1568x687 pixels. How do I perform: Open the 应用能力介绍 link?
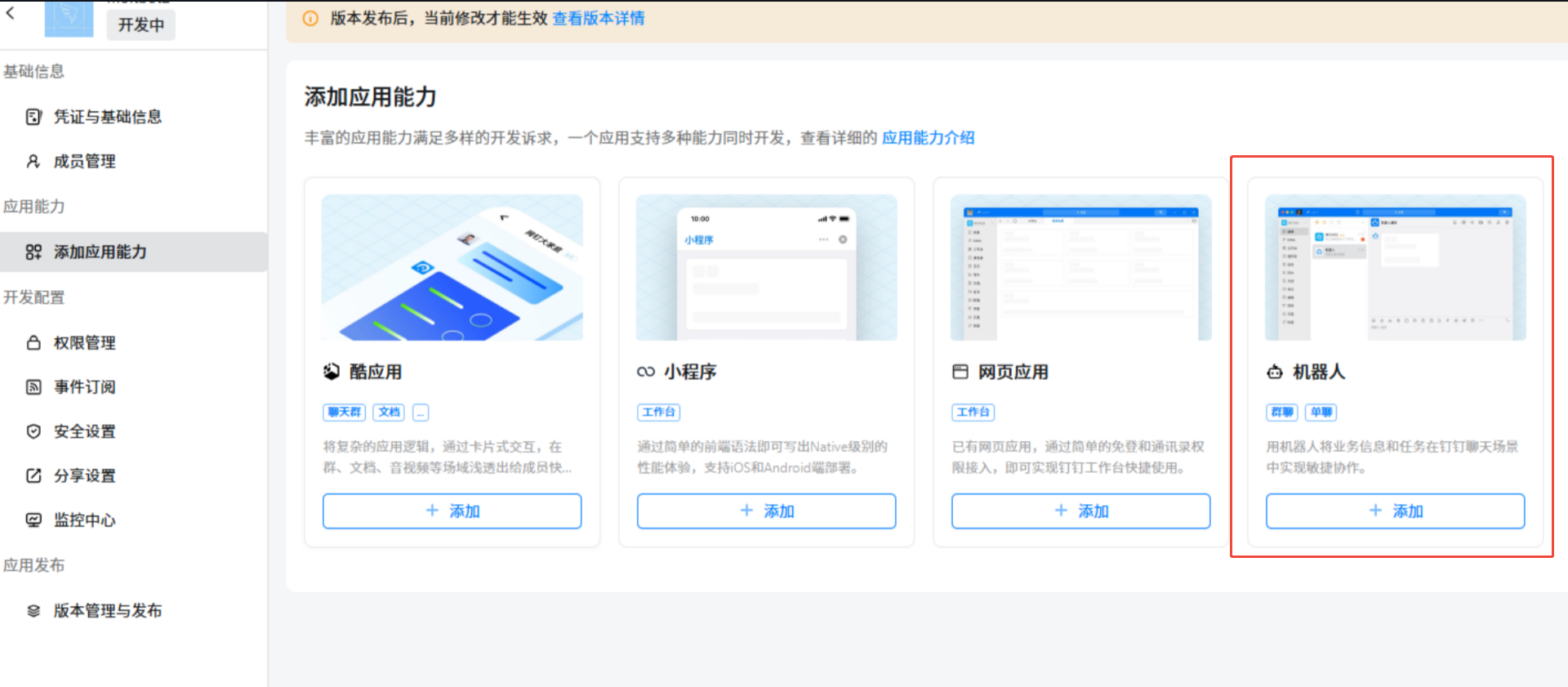[x=928, y=138]
